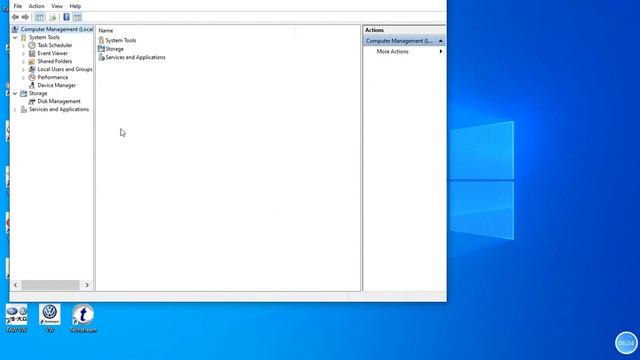Select Shared Folders in the tree
This screenshot has width=640, height=360.
(x=55, y=61)
